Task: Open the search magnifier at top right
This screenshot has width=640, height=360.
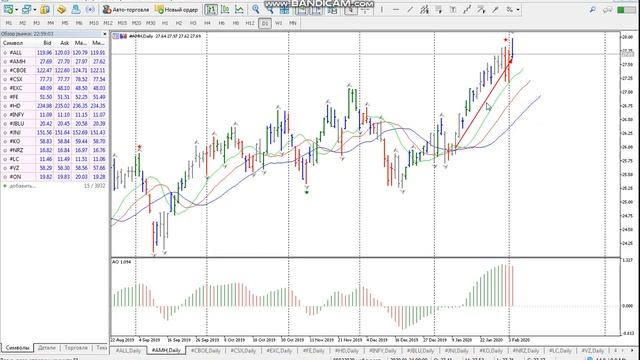Action: [x=593, y=9]
